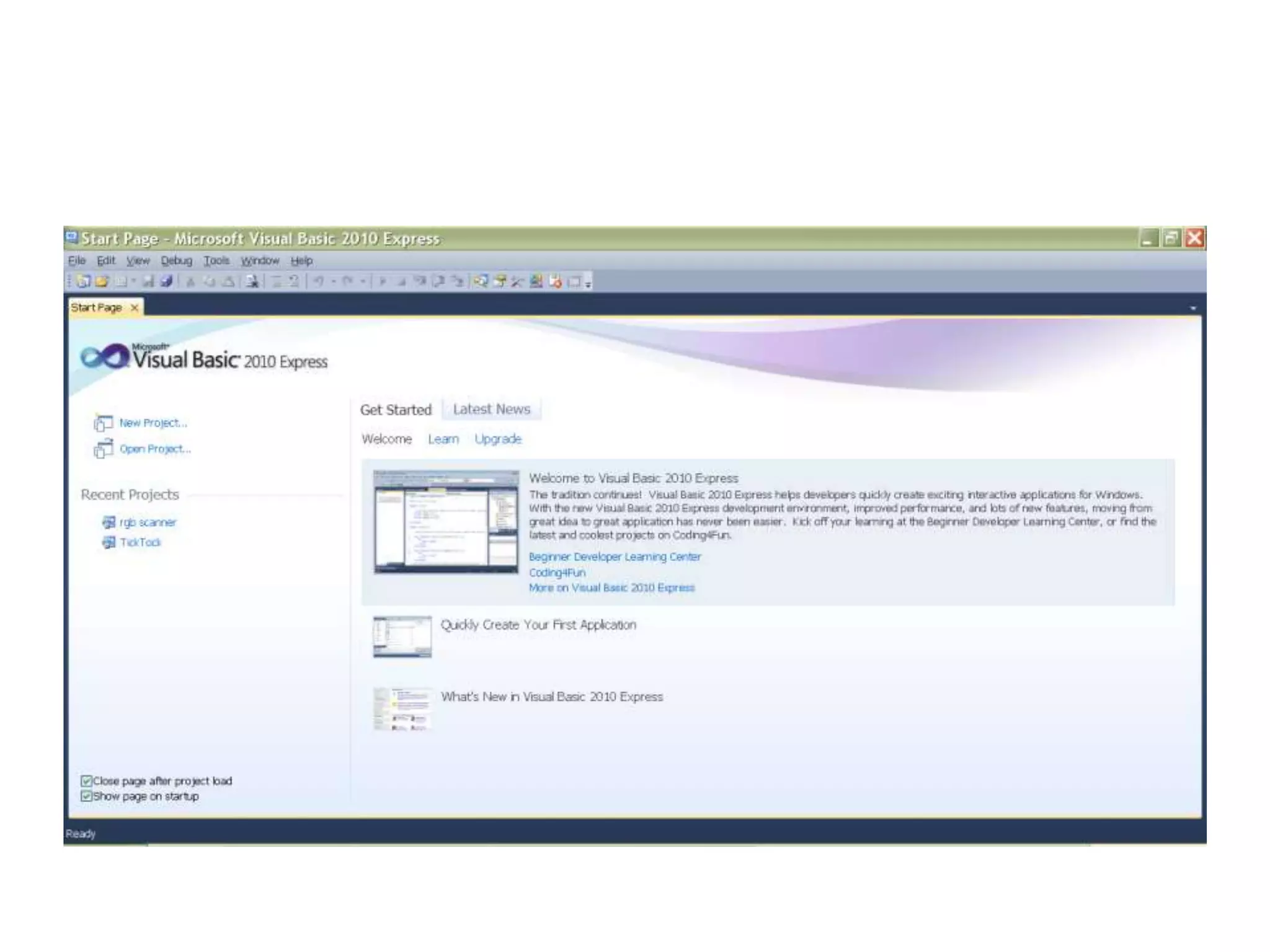Open the Beginner Developer Learning Center link
The image size is (1270, 952).
[x=615, y=557]
